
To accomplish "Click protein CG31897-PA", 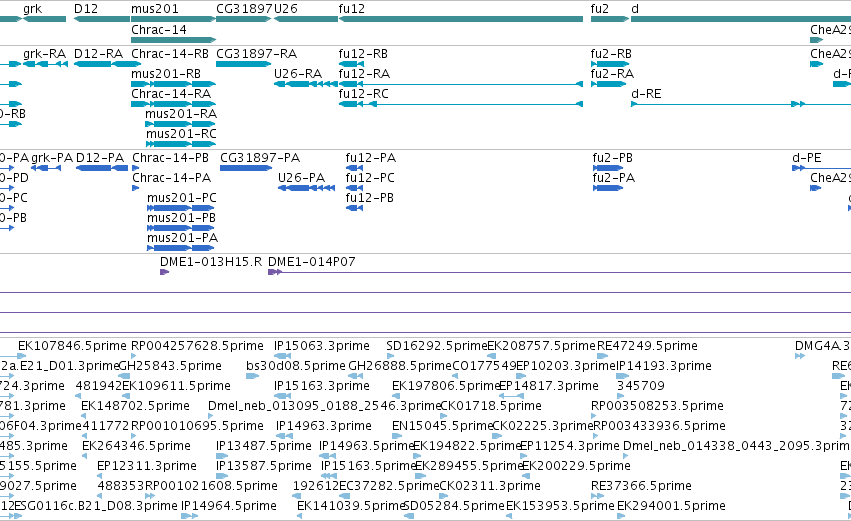I will click(x=260, y=158).
